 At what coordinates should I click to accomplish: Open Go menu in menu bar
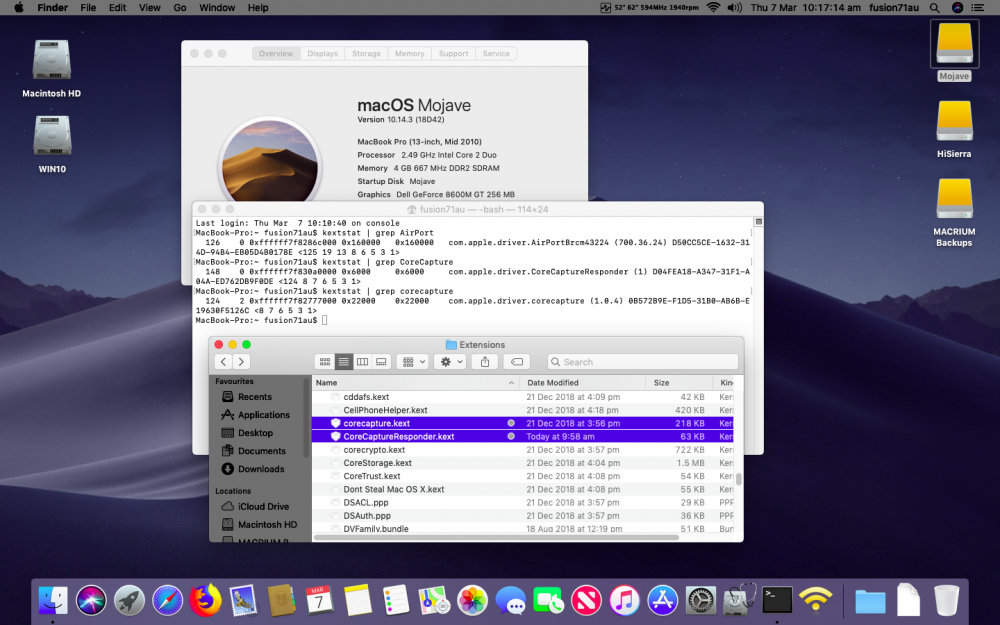(x=180, y=8)
